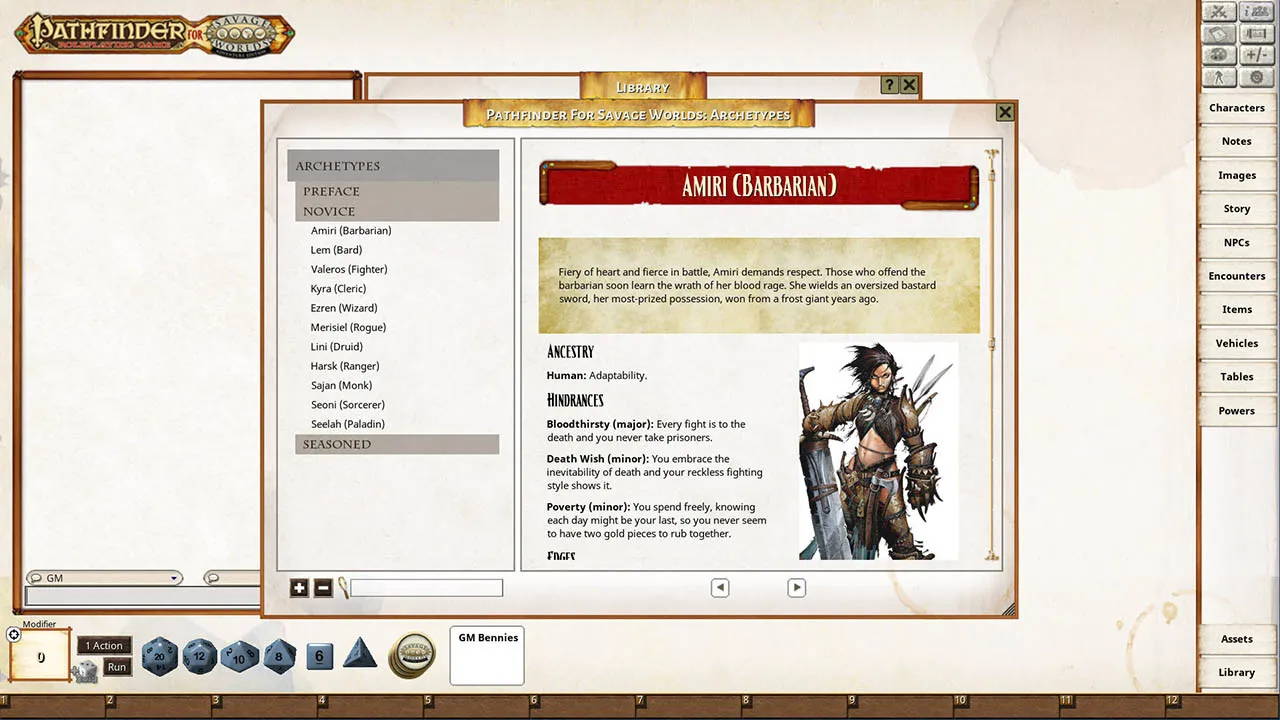The image size is (1280, 720).
Task: Click the wild die icon beside Run
Action: 85,670
